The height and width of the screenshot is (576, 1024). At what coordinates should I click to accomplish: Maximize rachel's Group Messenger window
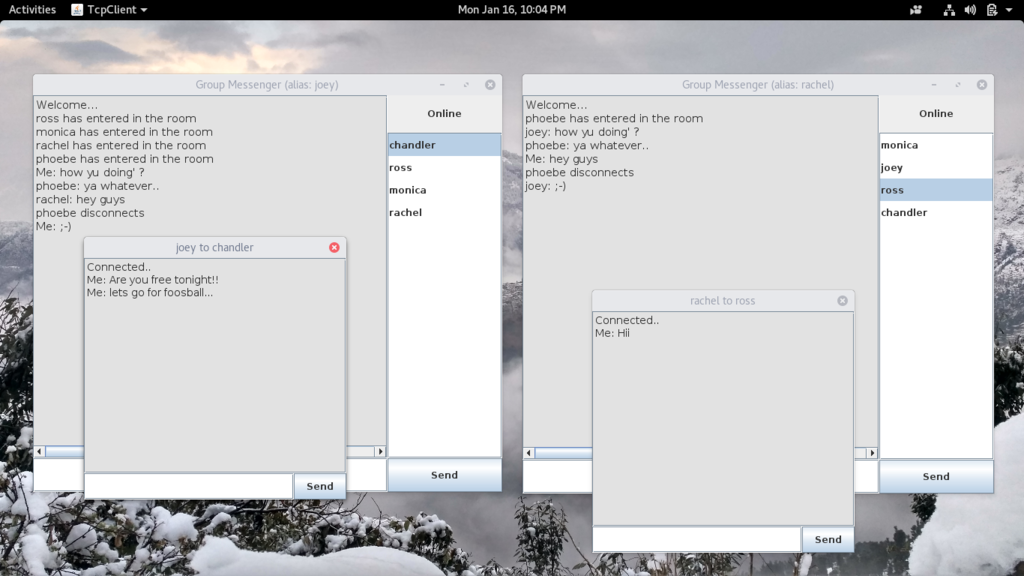tap(958, 85)
